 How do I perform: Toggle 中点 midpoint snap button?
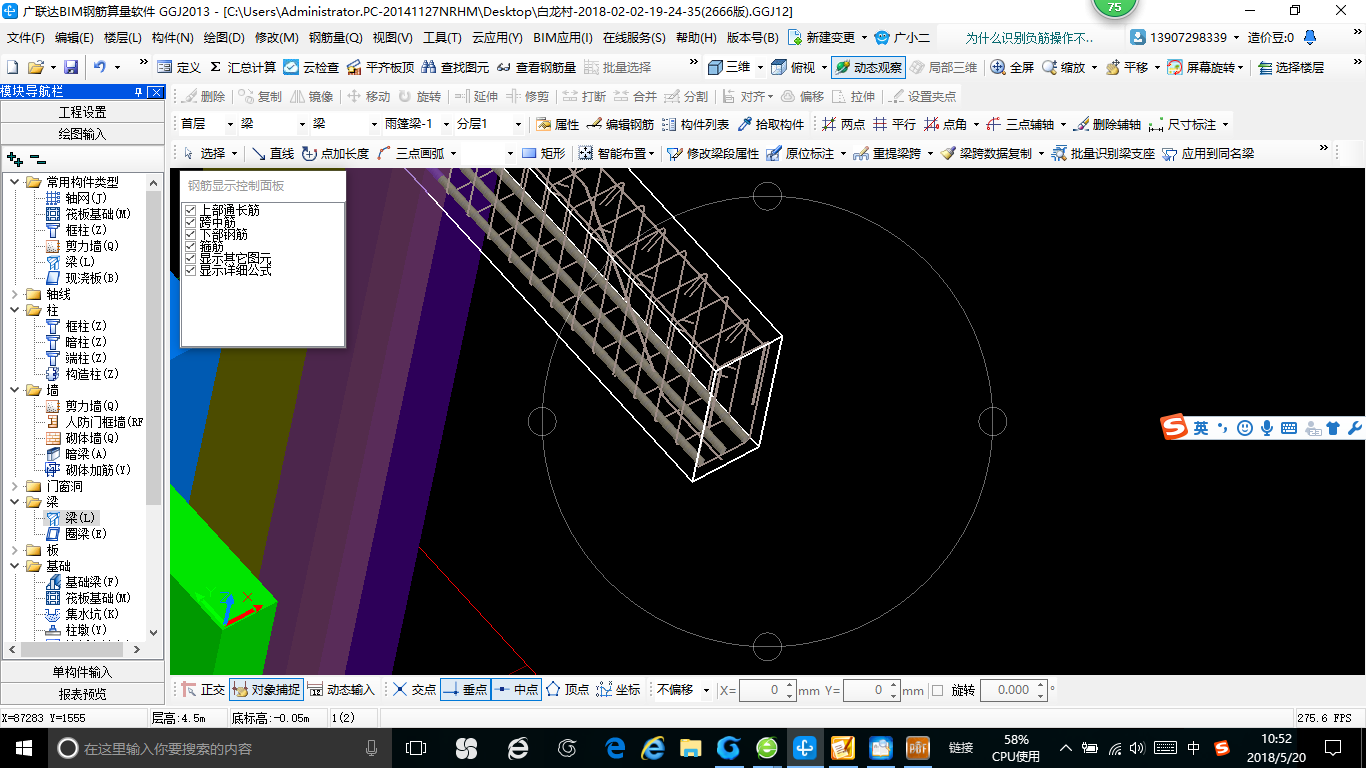[516, 690]
